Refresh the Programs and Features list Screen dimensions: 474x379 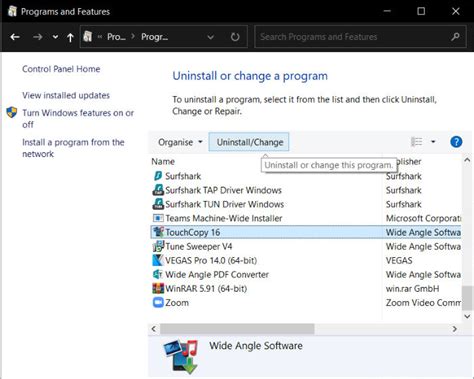[235, 37]
